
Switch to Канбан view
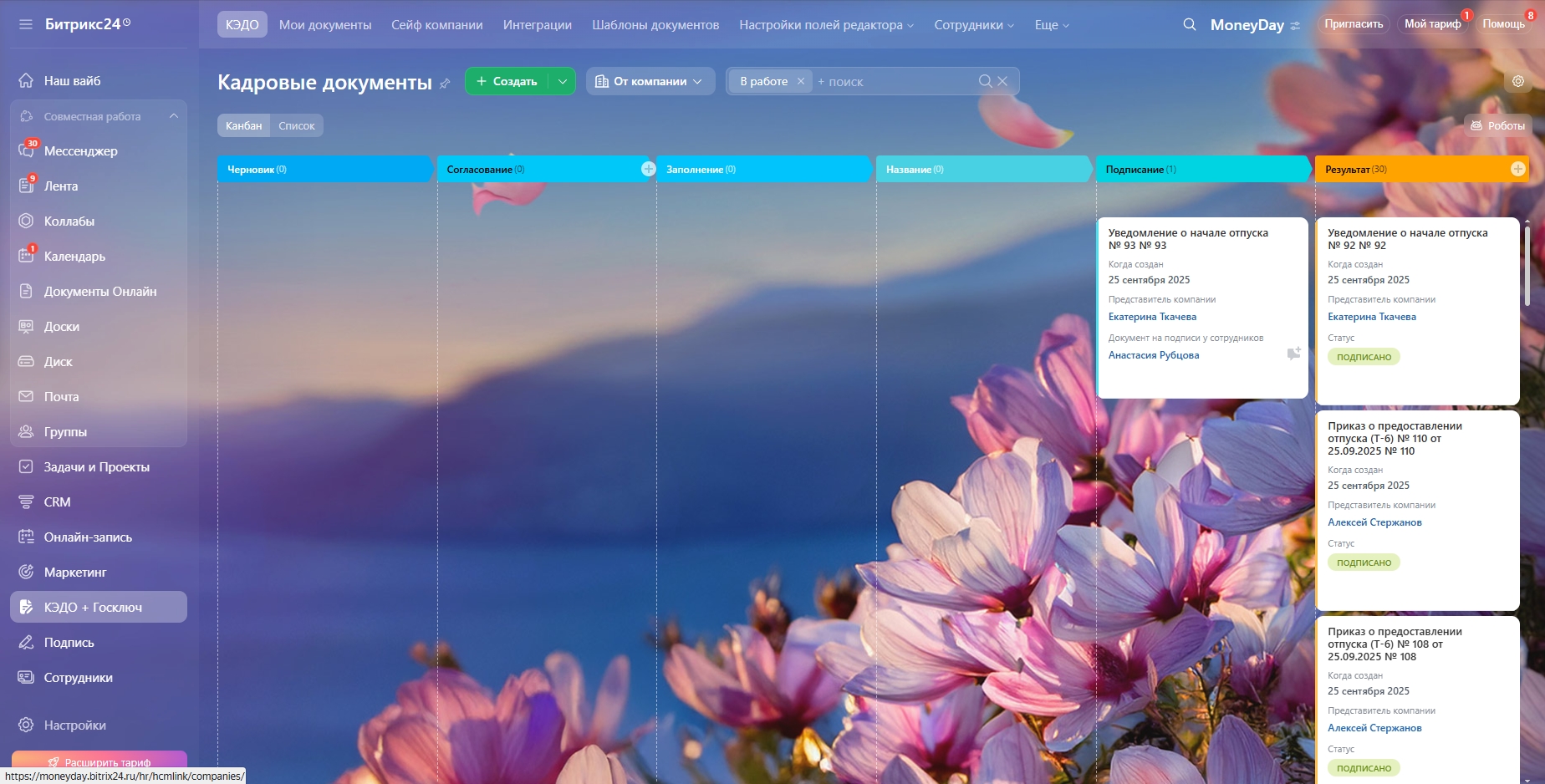[243, 125]
